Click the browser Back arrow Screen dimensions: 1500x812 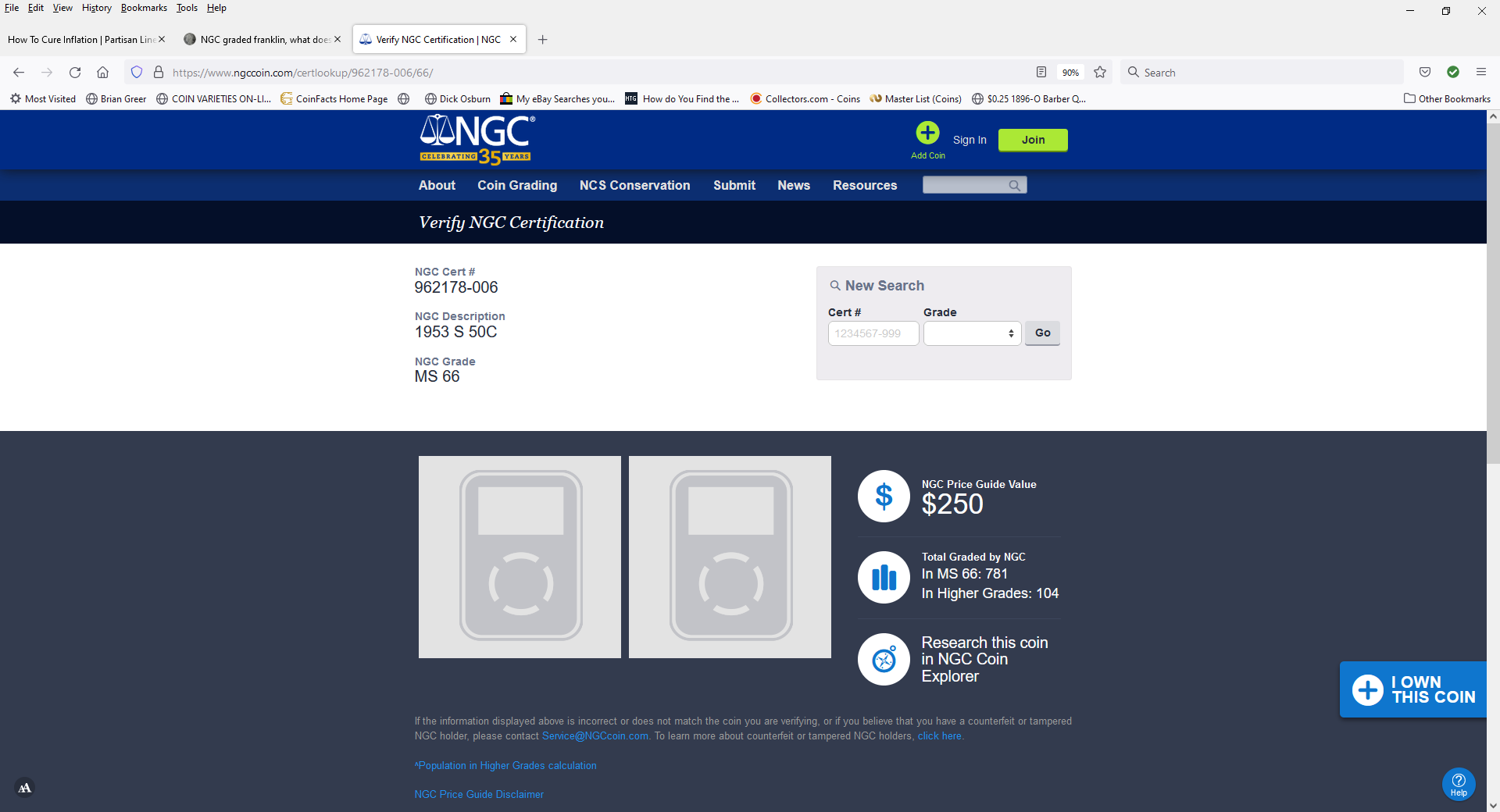(19, 72)
